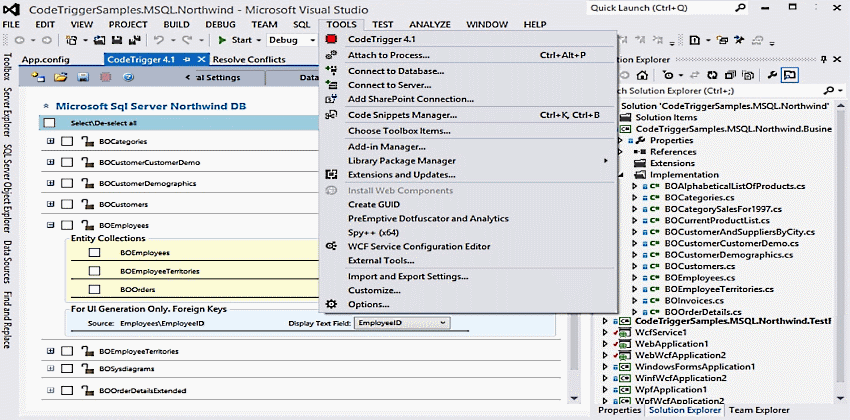The height and width of the screenshot is (420, 850).
Task: Click Collapse All icon in Solution Explorer
Action: [733, 75]
